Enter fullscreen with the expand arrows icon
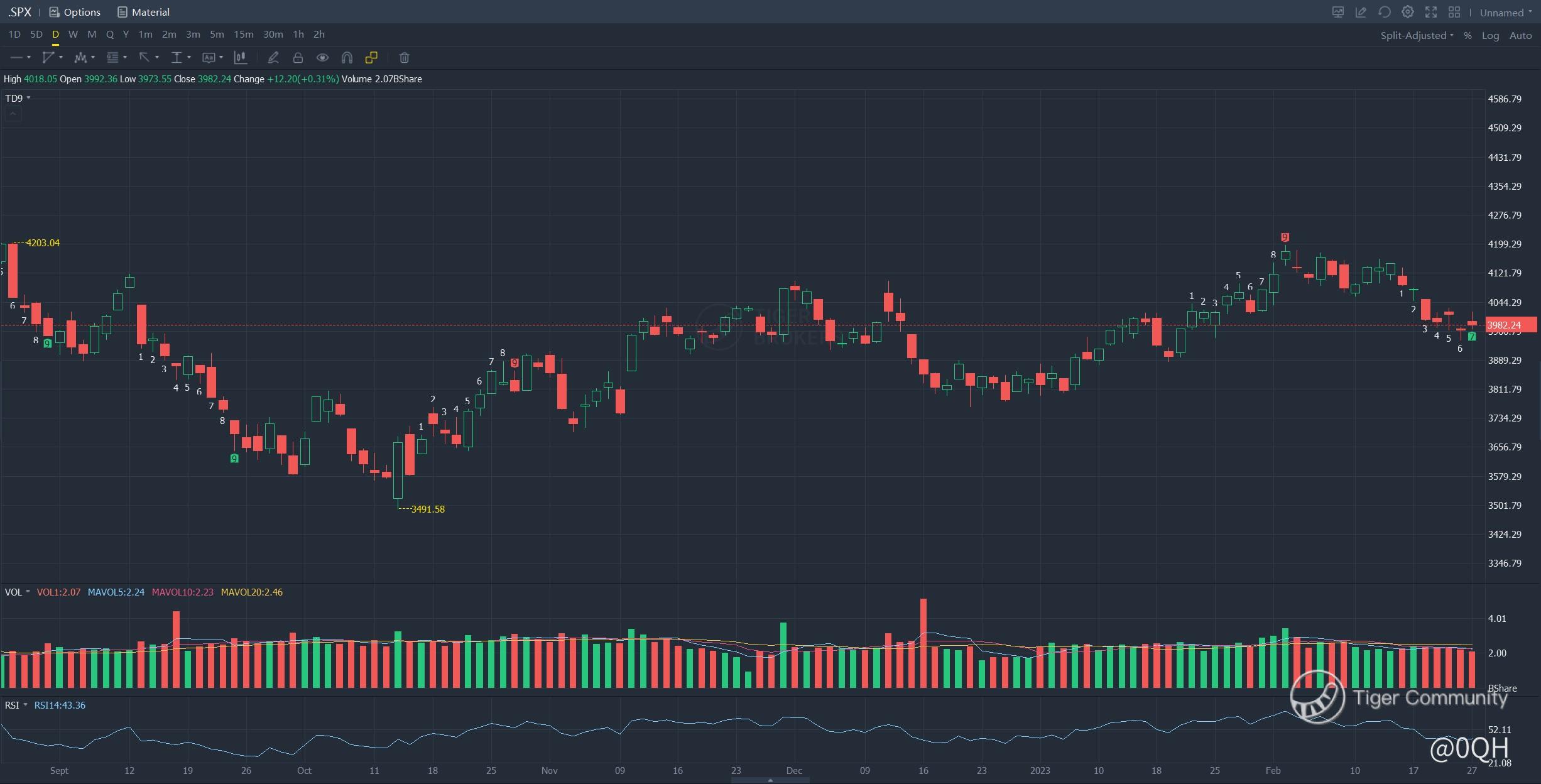 point(1431,12)
